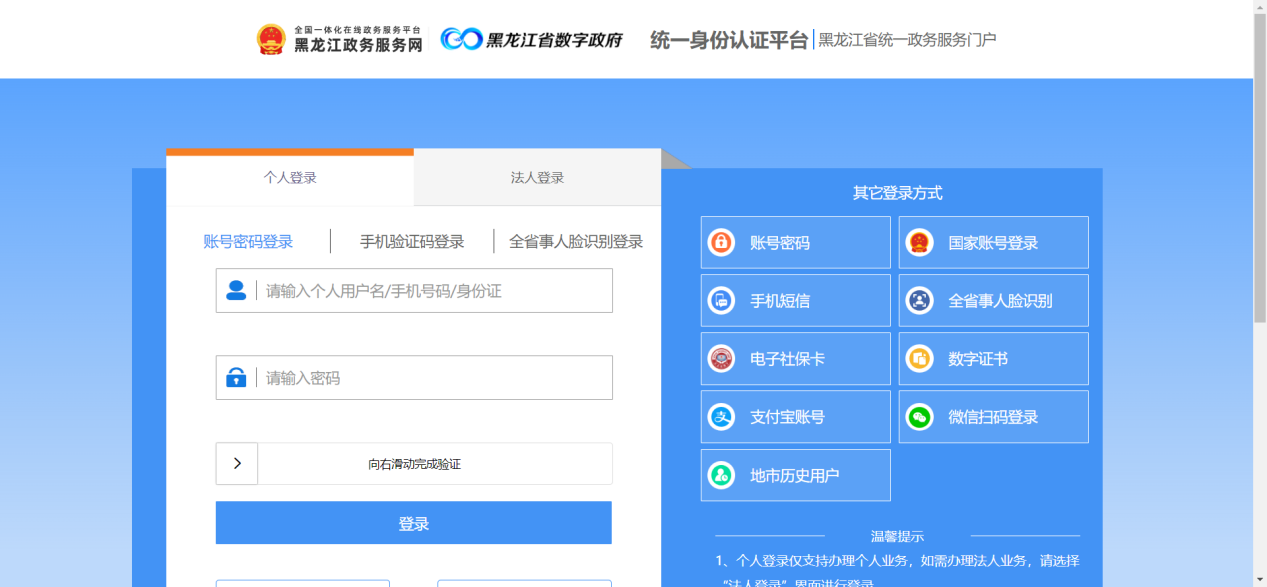Switch to the 法人登录 tab
Viewport: 1267px width, 587px height.
pyautogui.click(x=537, y=178)
